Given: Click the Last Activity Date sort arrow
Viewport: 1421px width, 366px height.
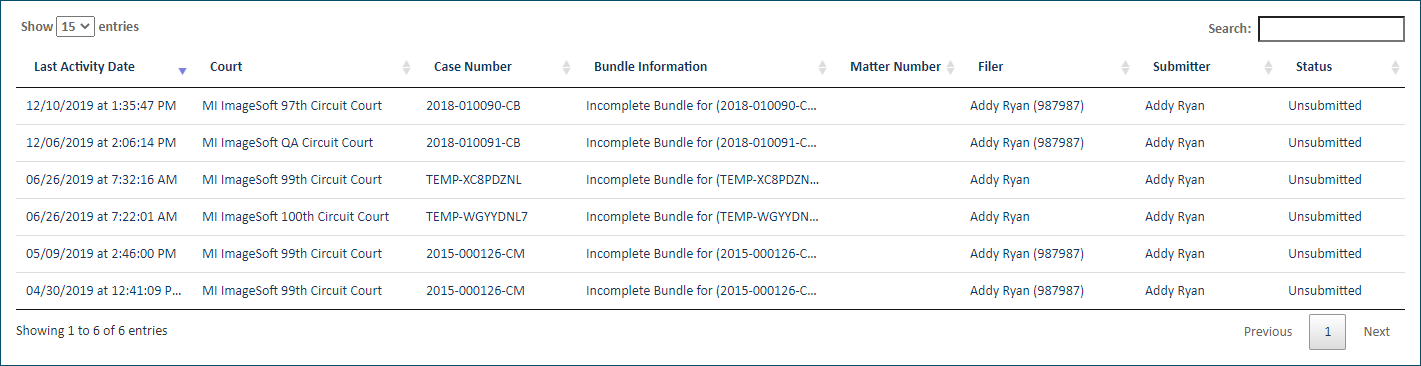Looking at the screenshot, I should (182, 71).
